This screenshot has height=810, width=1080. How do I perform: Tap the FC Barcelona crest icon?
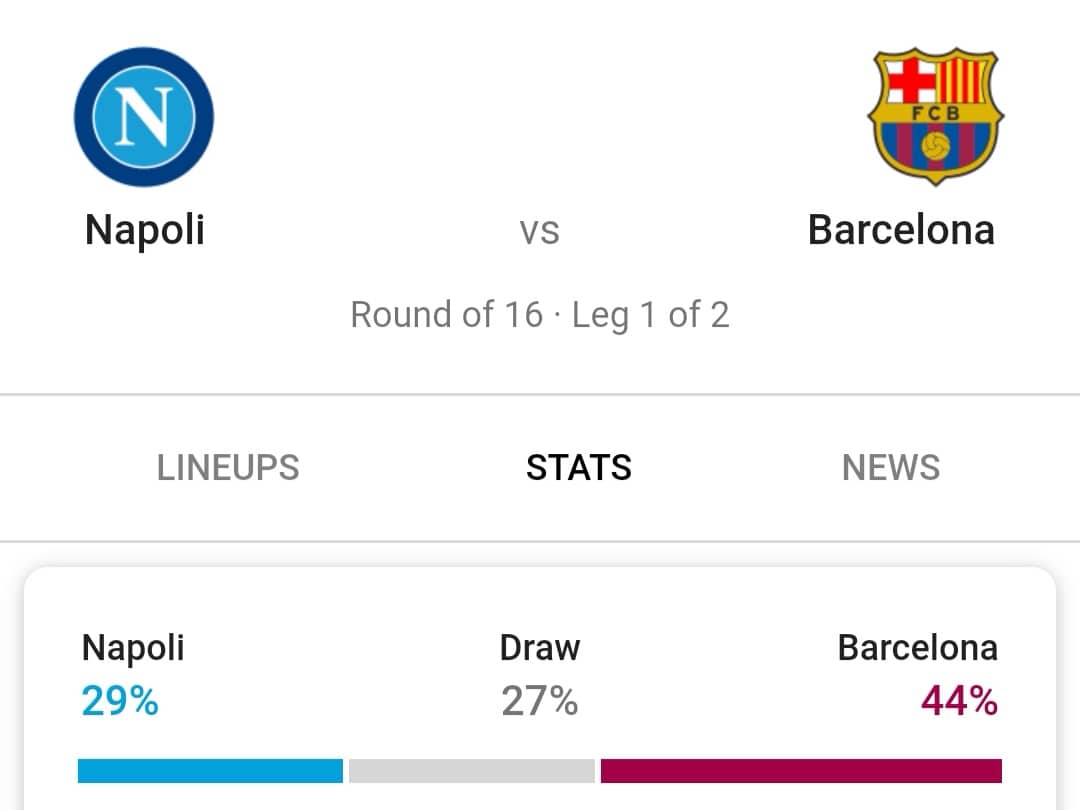[x=935, y=116]
